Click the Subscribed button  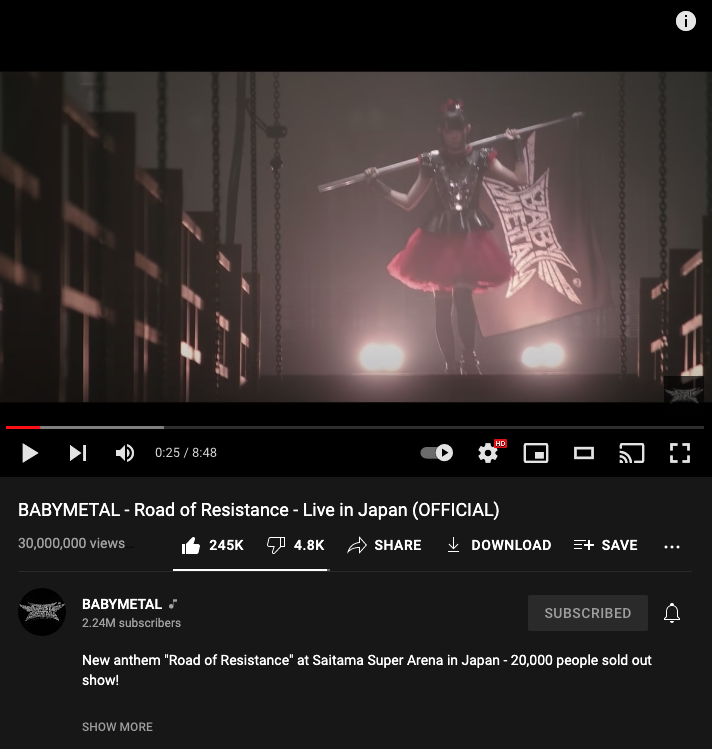click(x=587, y=613)
